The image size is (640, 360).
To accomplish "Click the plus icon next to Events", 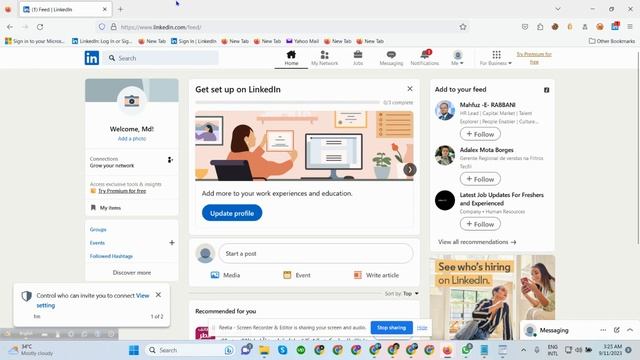I will pyautogui.click(x=172, y=243).
